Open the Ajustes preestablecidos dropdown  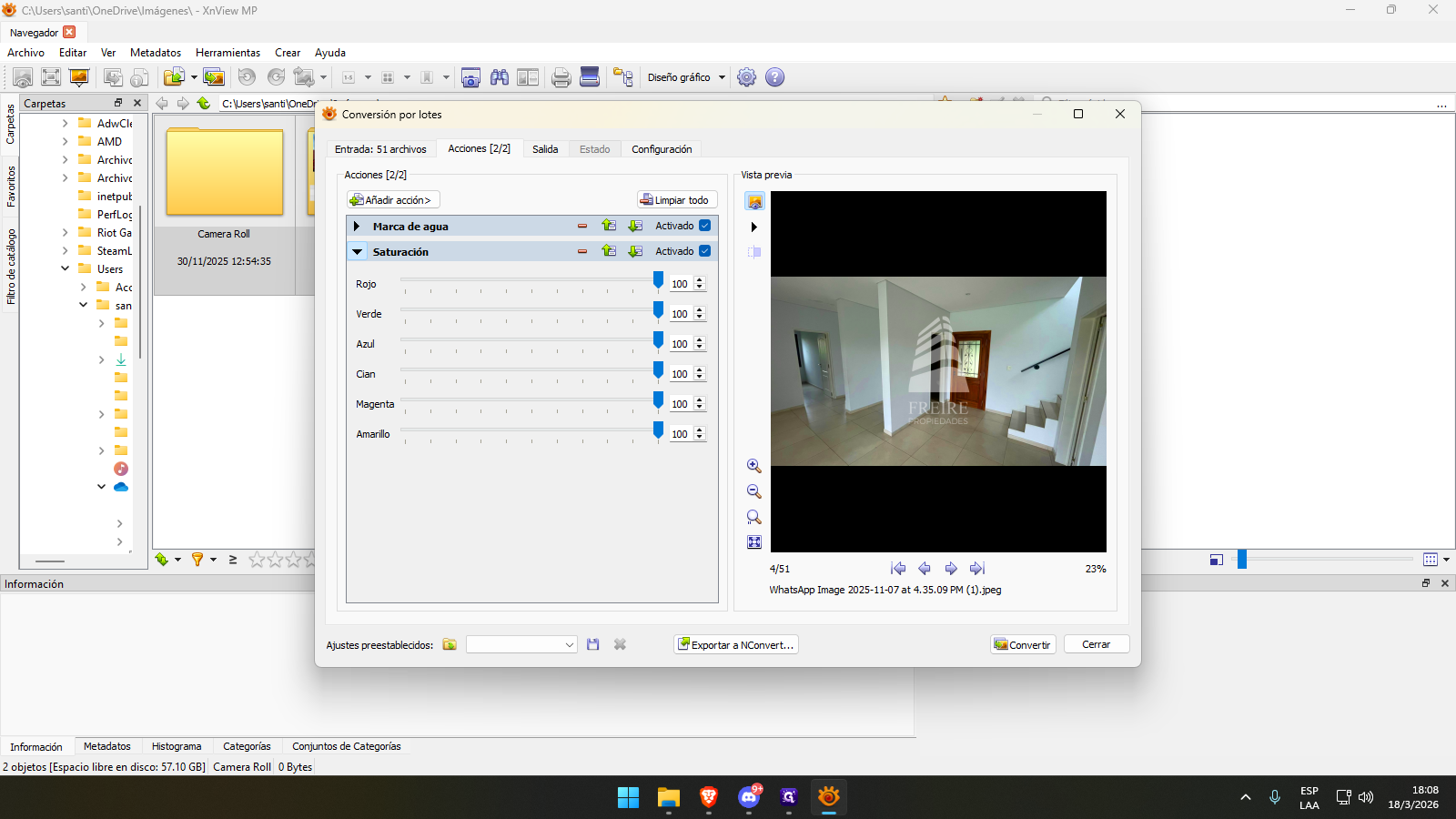click(x=521, y=644)
